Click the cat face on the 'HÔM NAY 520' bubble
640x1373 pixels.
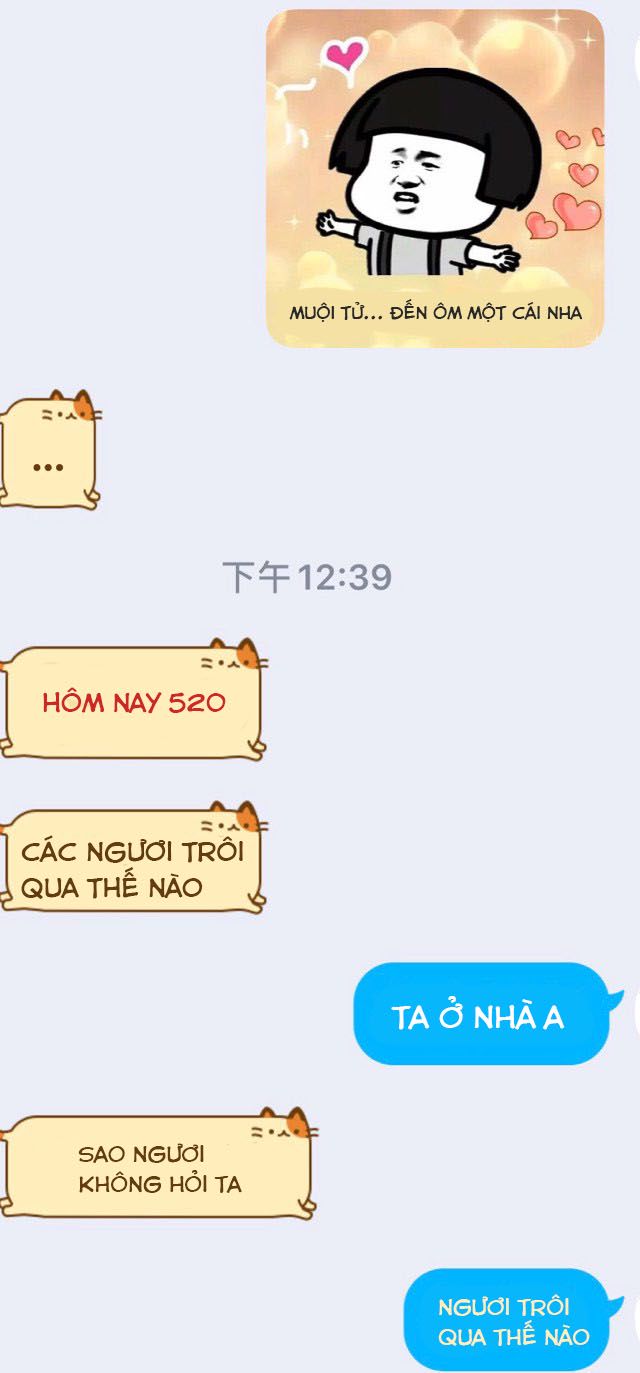(x=236, y=660)
